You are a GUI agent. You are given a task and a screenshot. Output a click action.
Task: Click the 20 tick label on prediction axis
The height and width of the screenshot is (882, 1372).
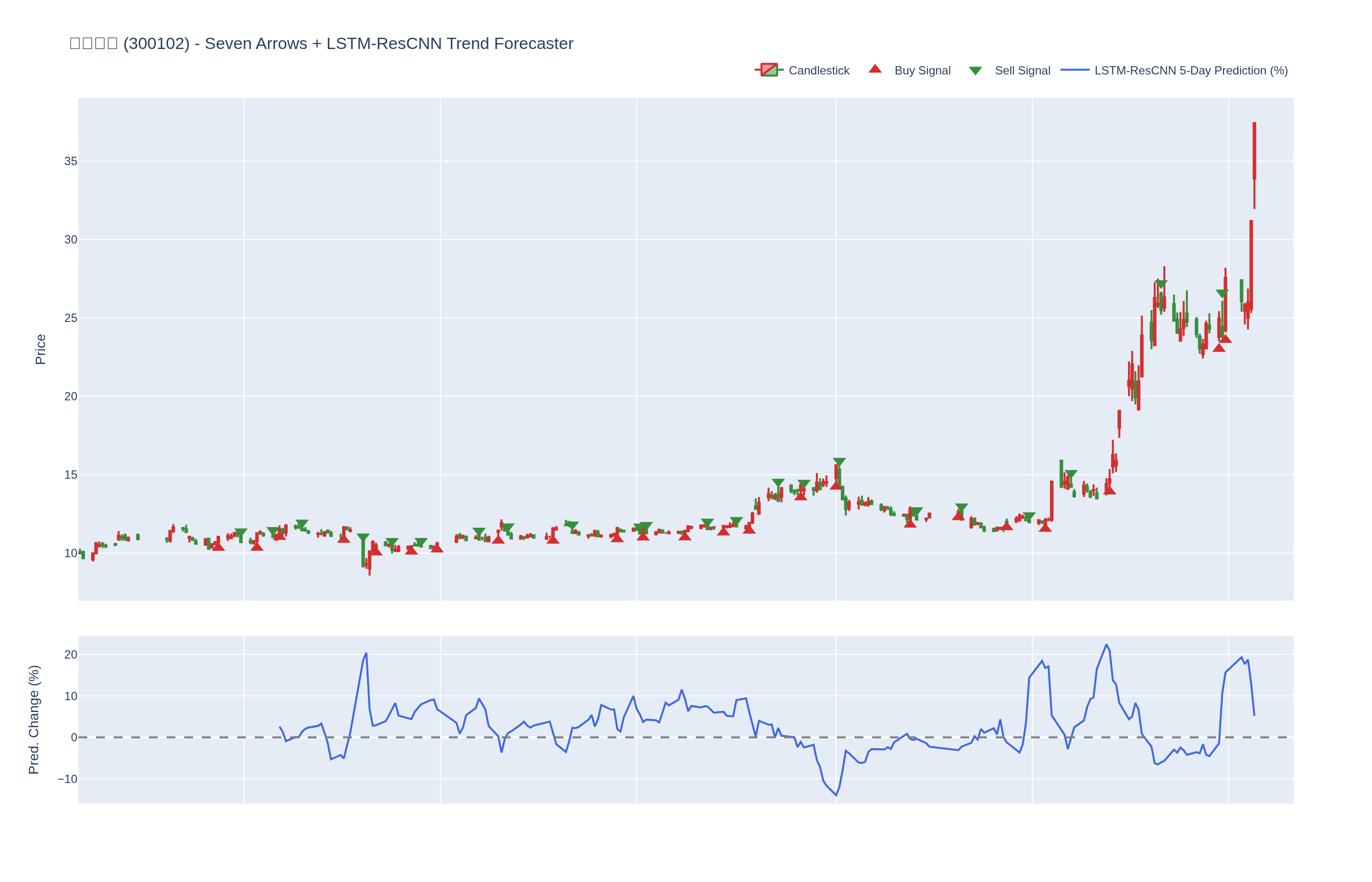point(71,655)
